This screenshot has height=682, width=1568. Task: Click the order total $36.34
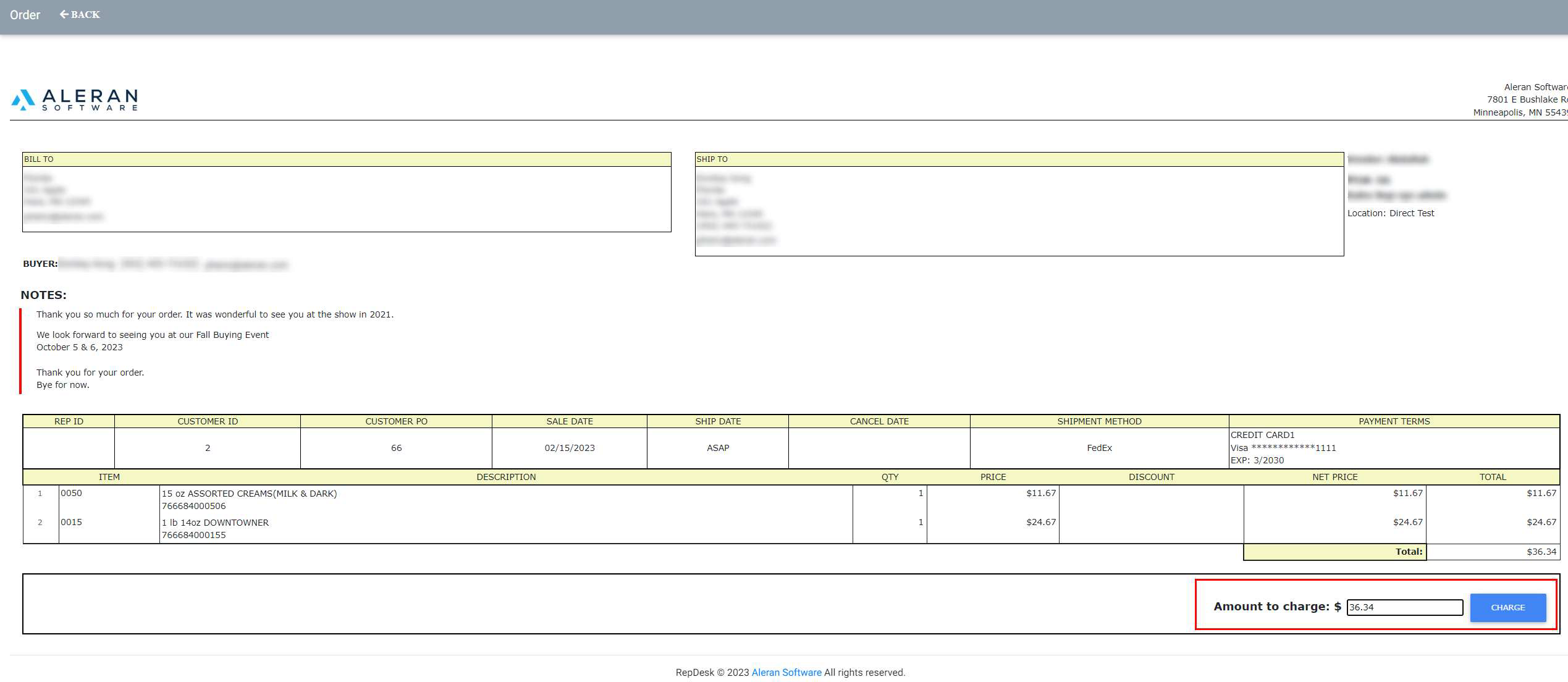(1541, 552)
